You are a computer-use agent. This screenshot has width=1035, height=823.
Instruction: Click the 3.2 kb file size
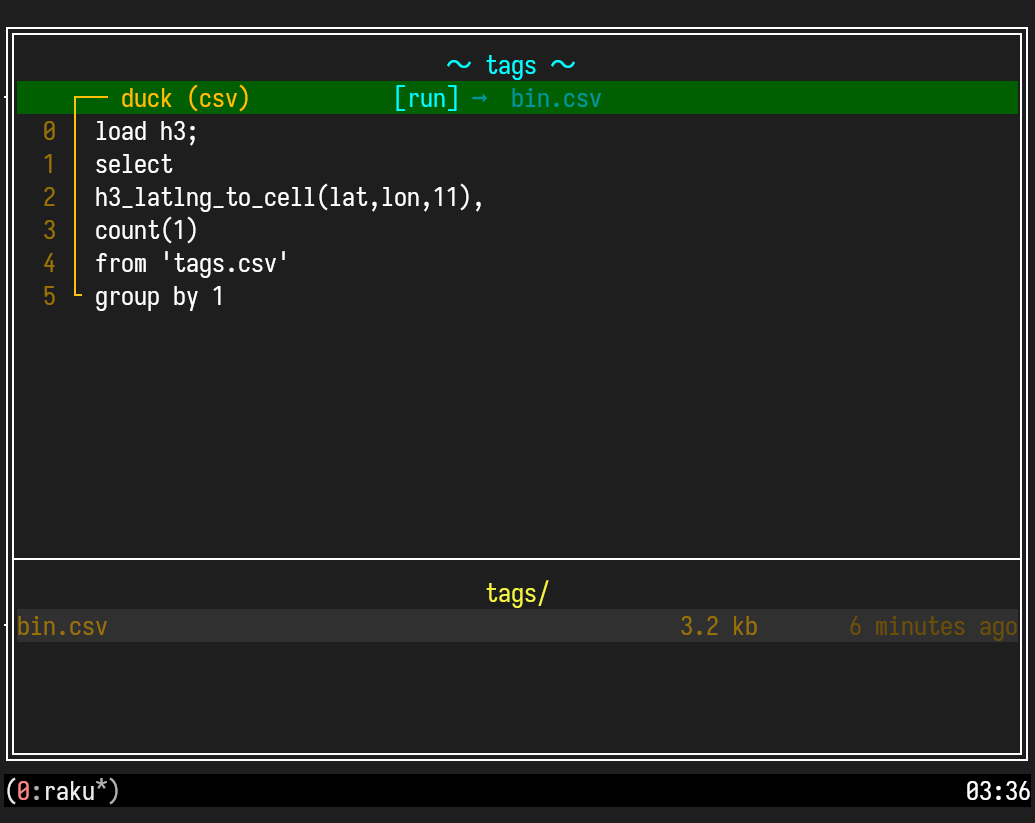[x=718, y=627]
